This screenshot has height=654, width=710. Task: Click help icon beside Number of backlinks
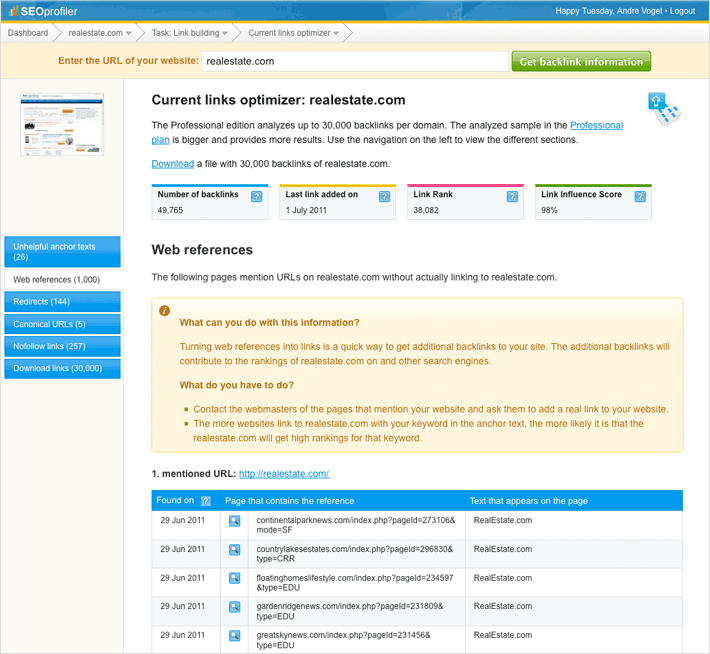[x=257, y=197]
